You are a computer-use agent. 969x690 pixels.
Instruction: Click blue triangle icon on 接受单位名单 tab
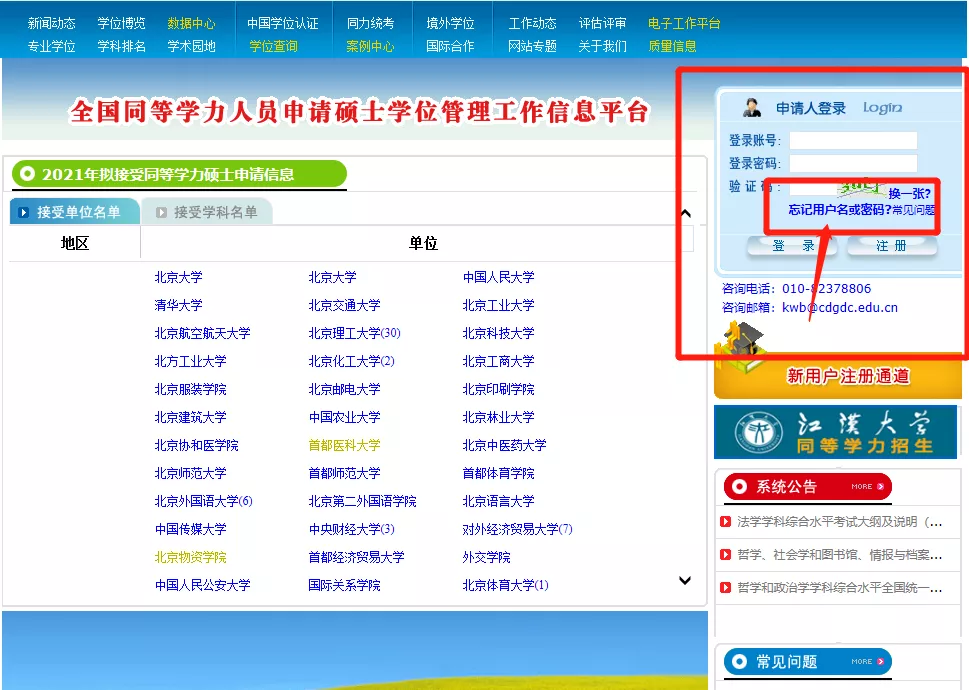[x=25, y=211]
